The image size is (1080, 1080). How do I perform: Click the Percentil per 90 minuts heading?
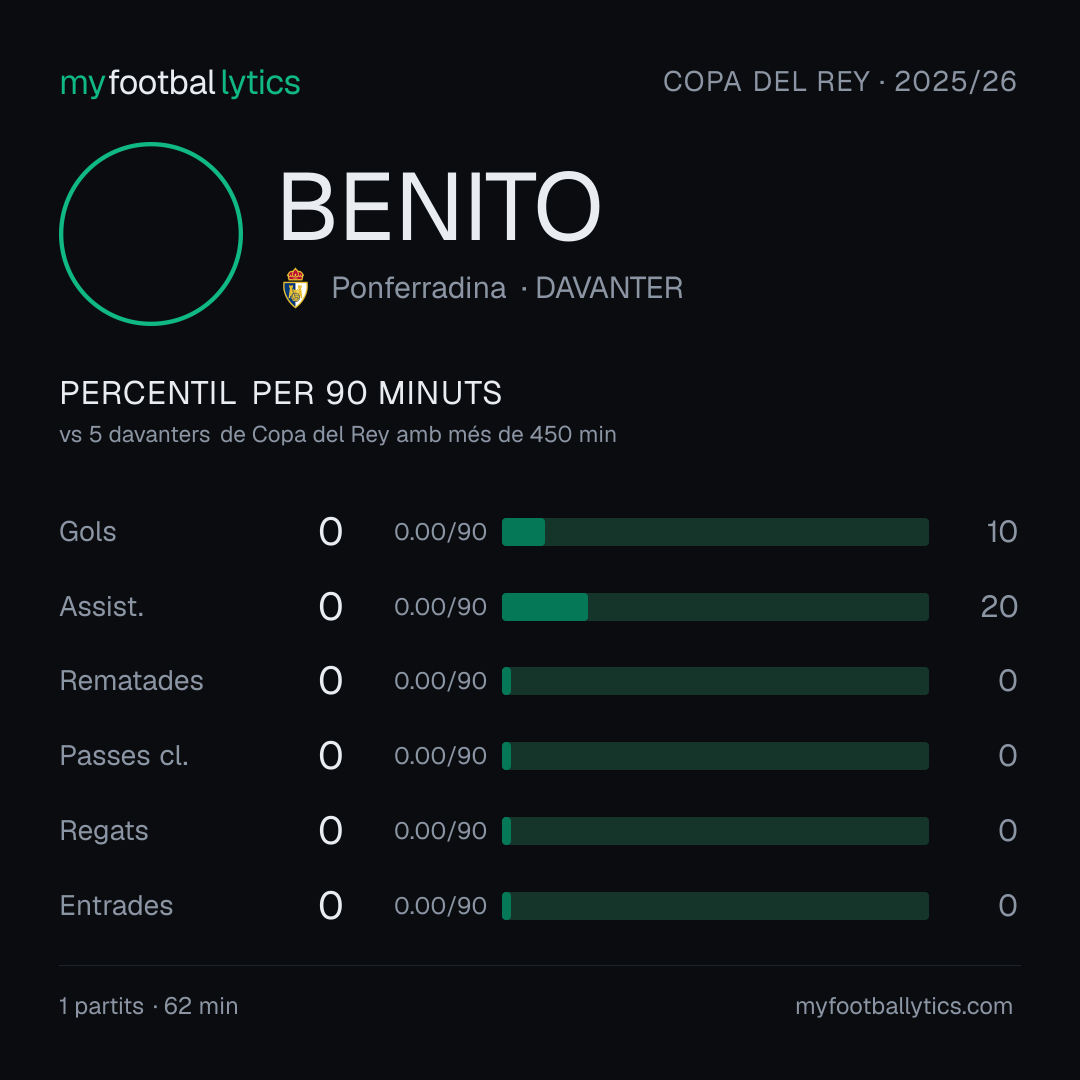(280, 393)
